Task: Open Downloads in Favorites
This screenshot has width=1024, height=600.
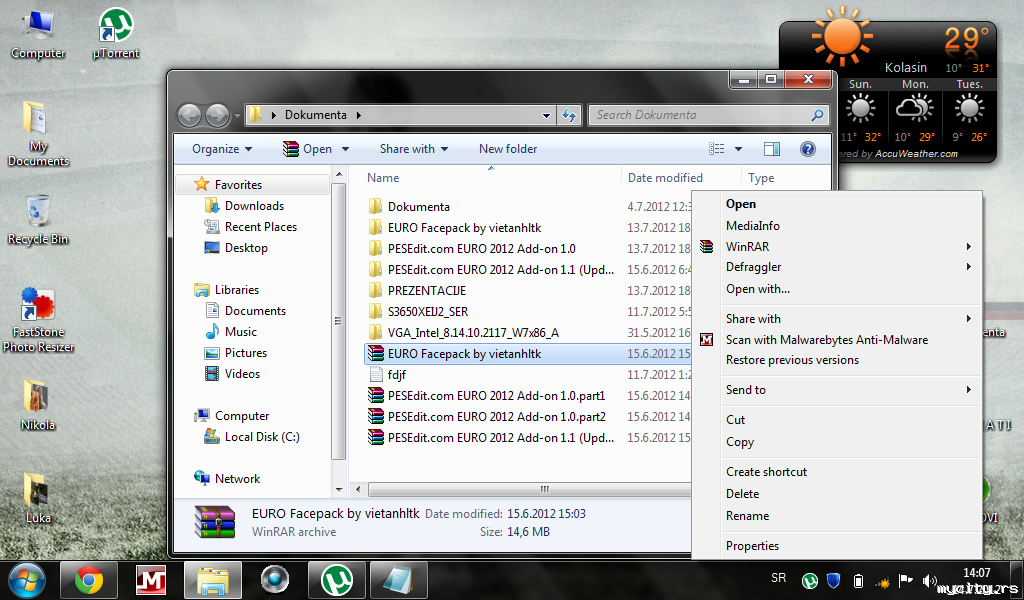Action: coord(254,206)
